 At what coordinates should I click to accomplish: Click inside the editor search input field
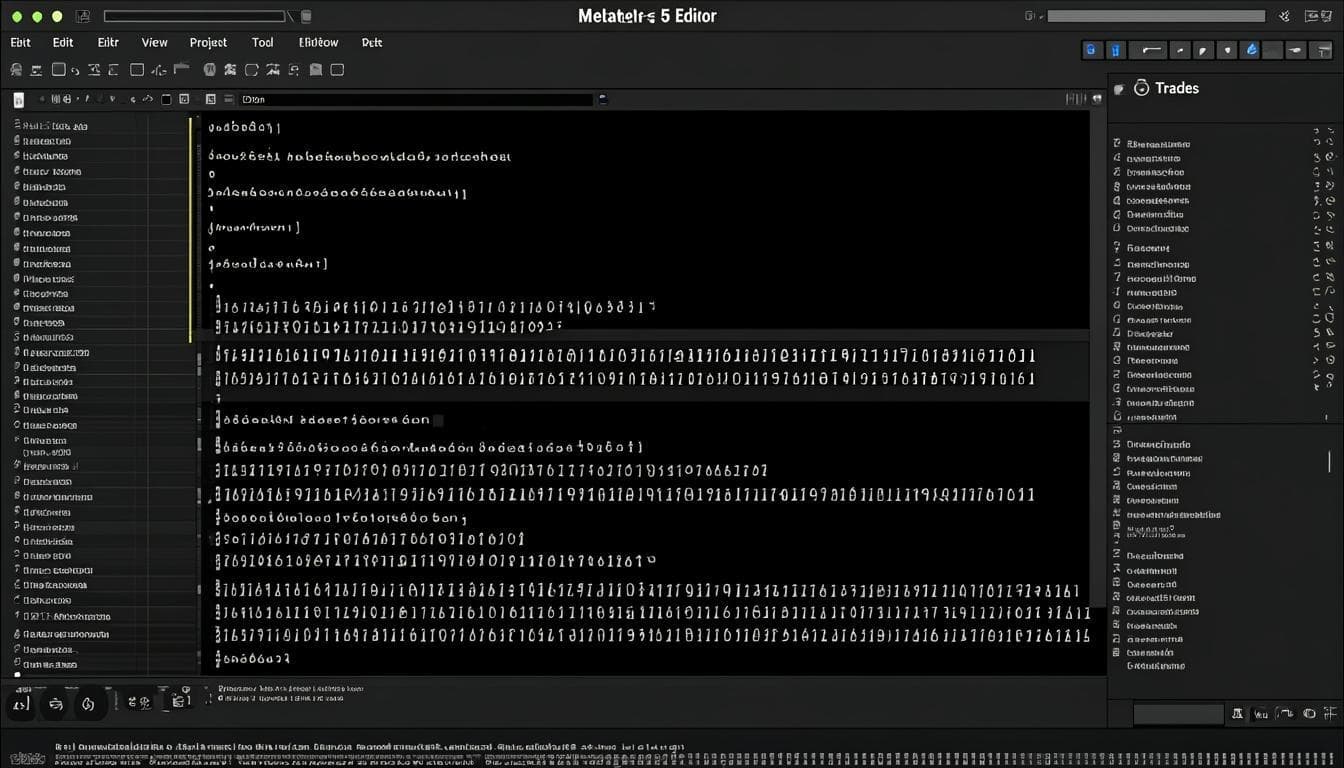coord(420,99)
